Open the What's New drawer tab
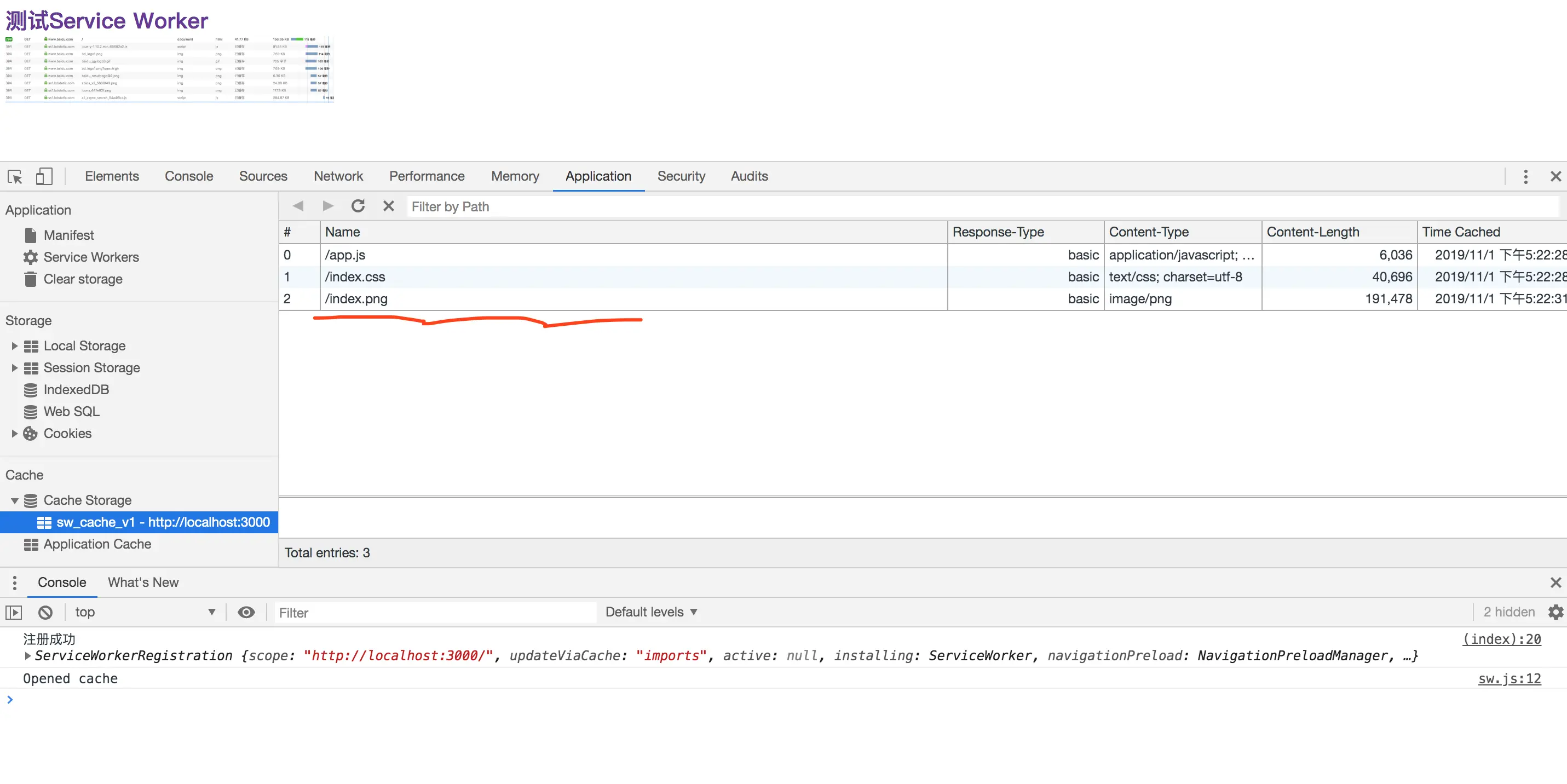This screenshot has width=1567, height=784. pos(143,583)
